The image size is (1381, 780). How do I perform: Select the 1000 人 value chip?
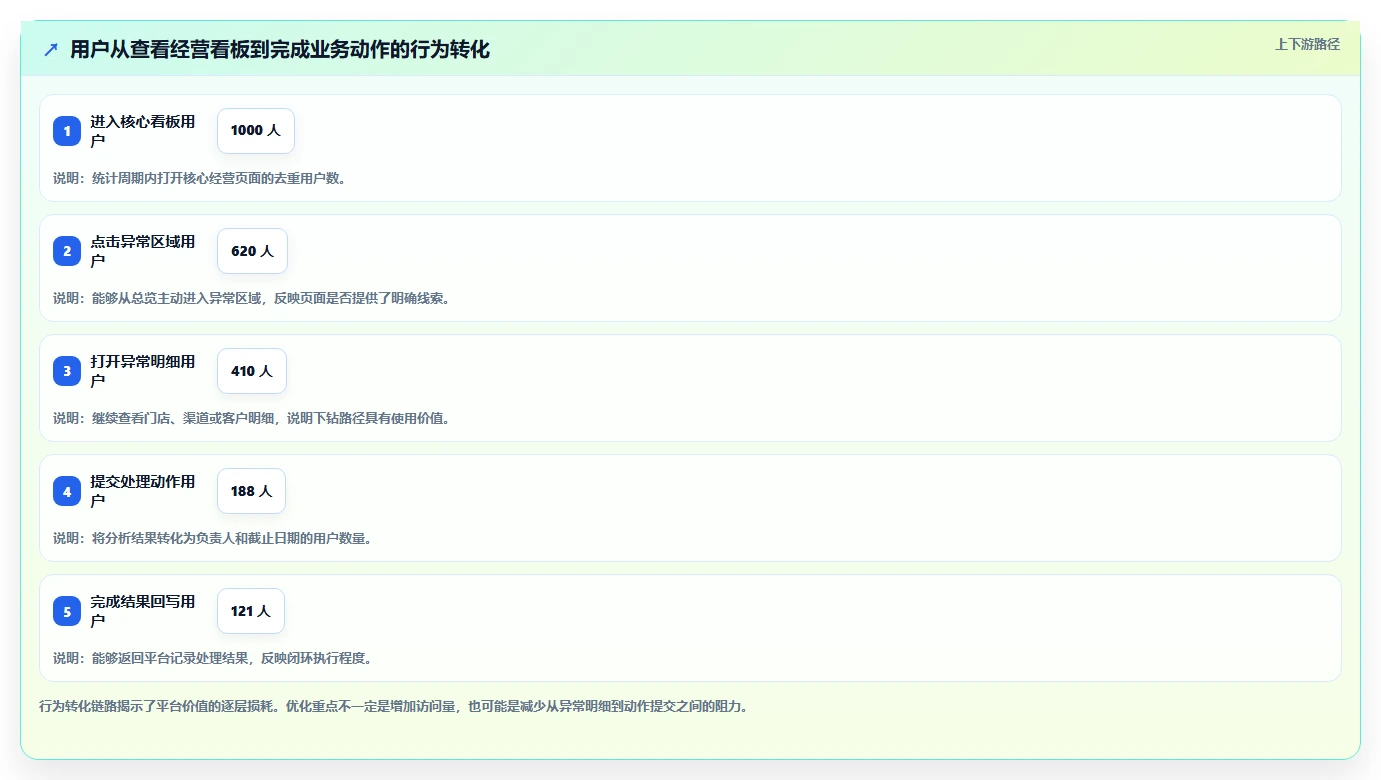pos(256,131)
